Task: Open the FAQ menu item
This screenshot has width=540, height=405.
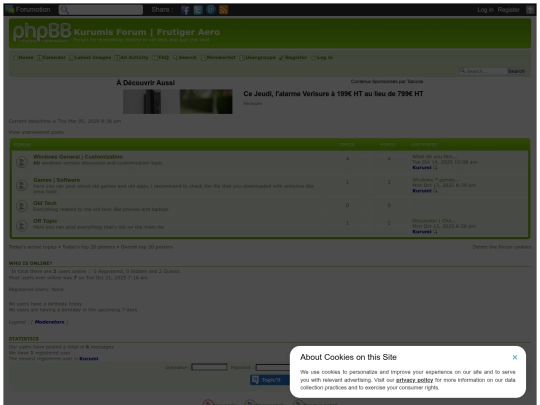Action: coord(160,58)
